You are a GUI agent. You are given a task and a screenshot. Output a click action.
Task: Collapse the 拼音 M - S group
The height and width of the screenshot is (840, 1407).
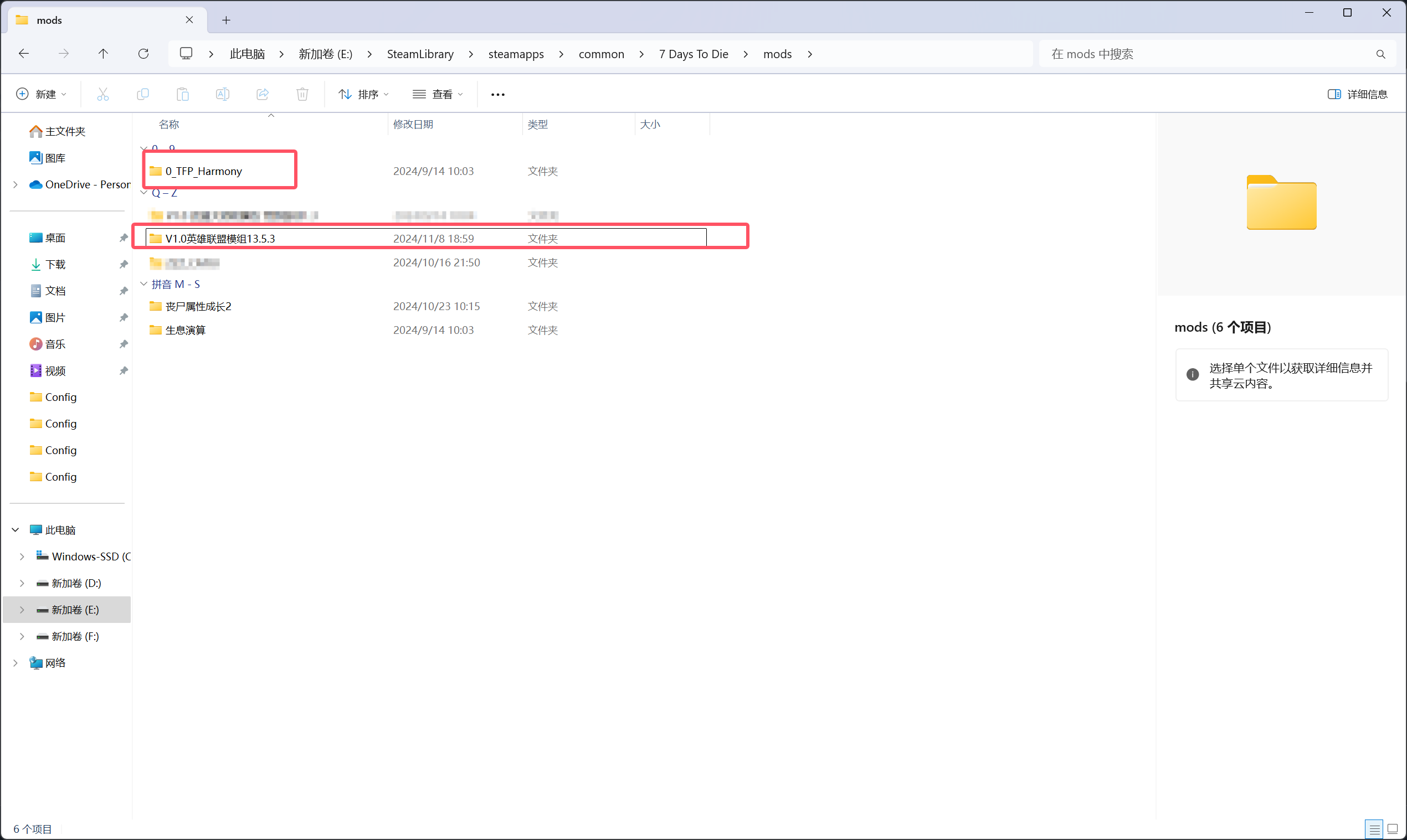144,284
